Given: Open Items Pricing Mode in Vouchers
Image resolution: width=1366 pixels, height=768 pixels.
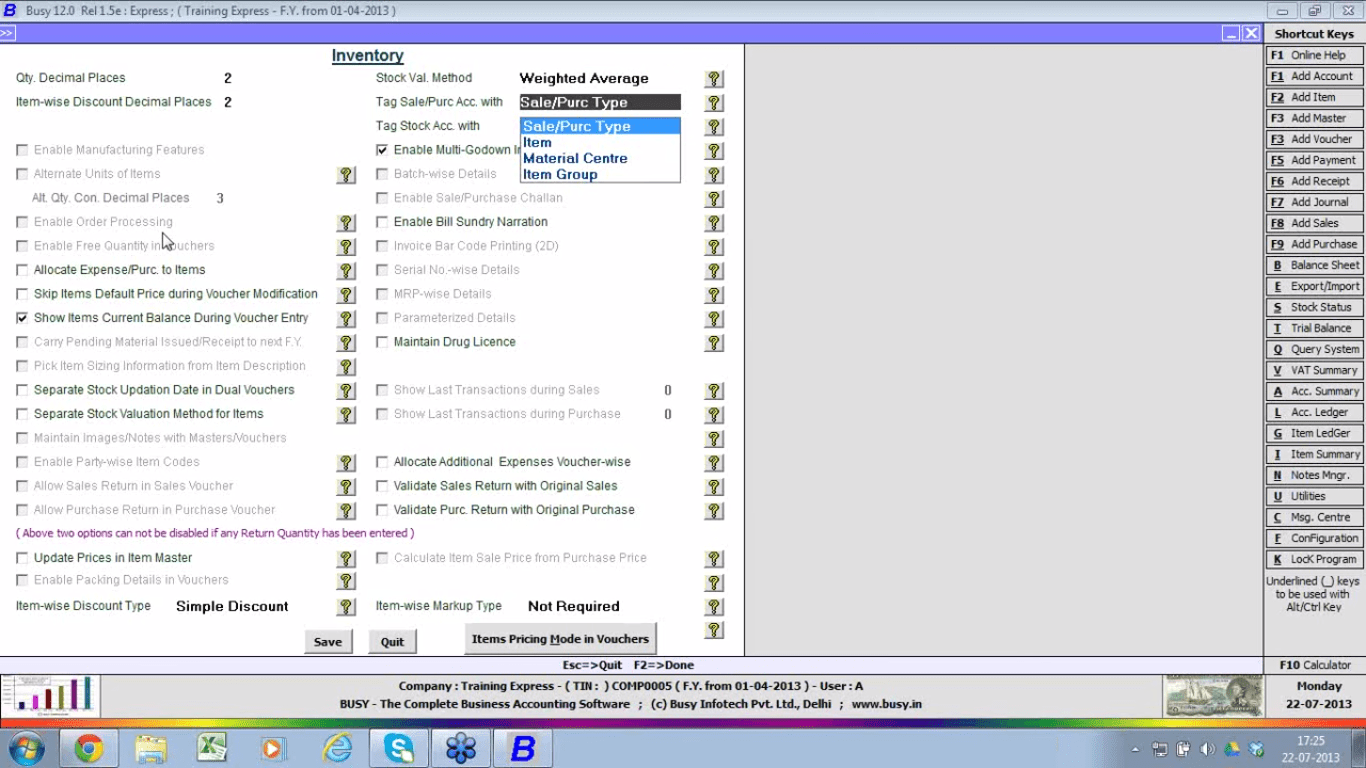Looking at the screenshot, I should [560, 639].
